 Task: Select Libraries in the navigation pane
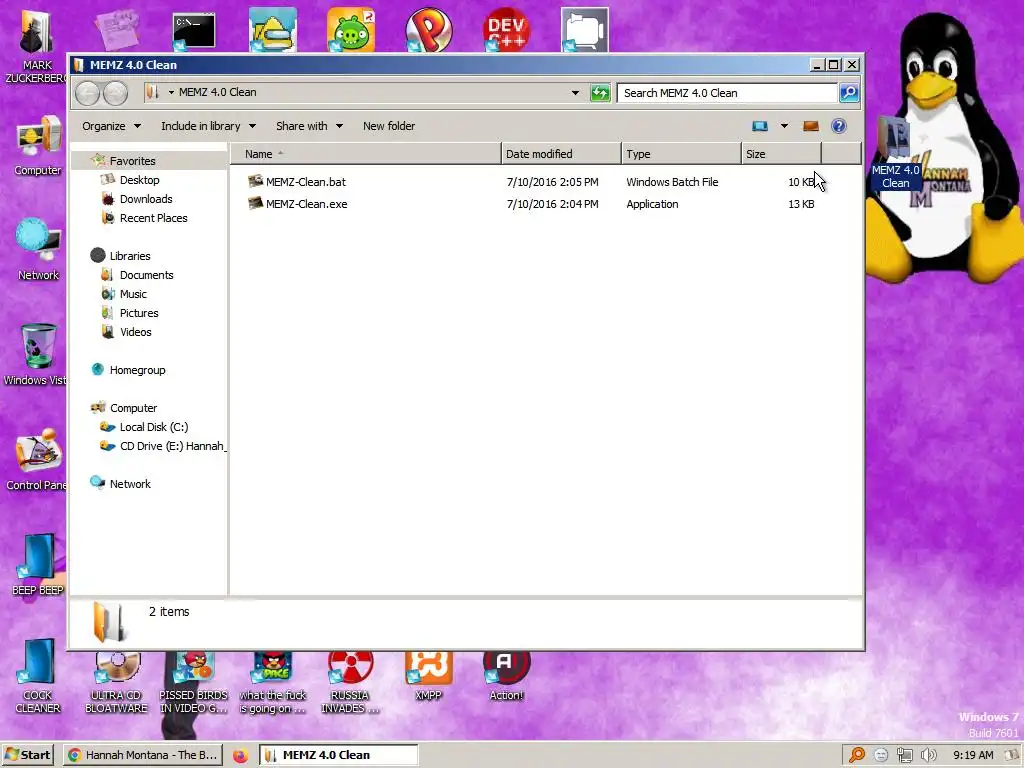[130, 256]
